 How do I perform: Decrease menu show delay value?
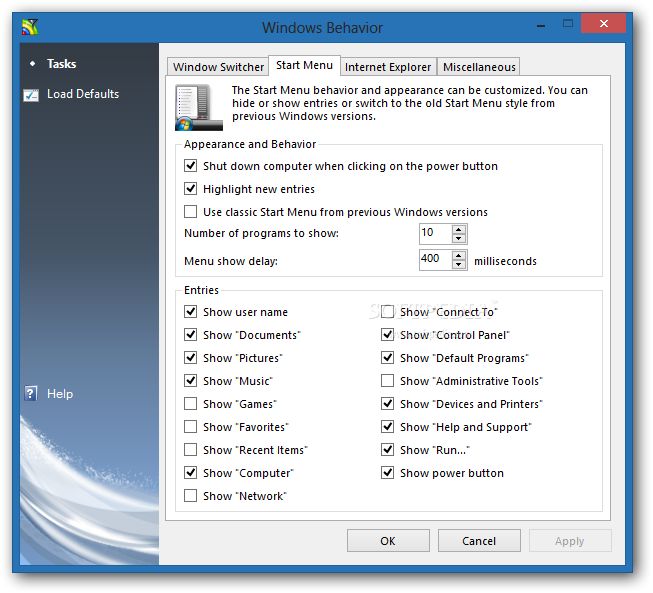point(459,265)
